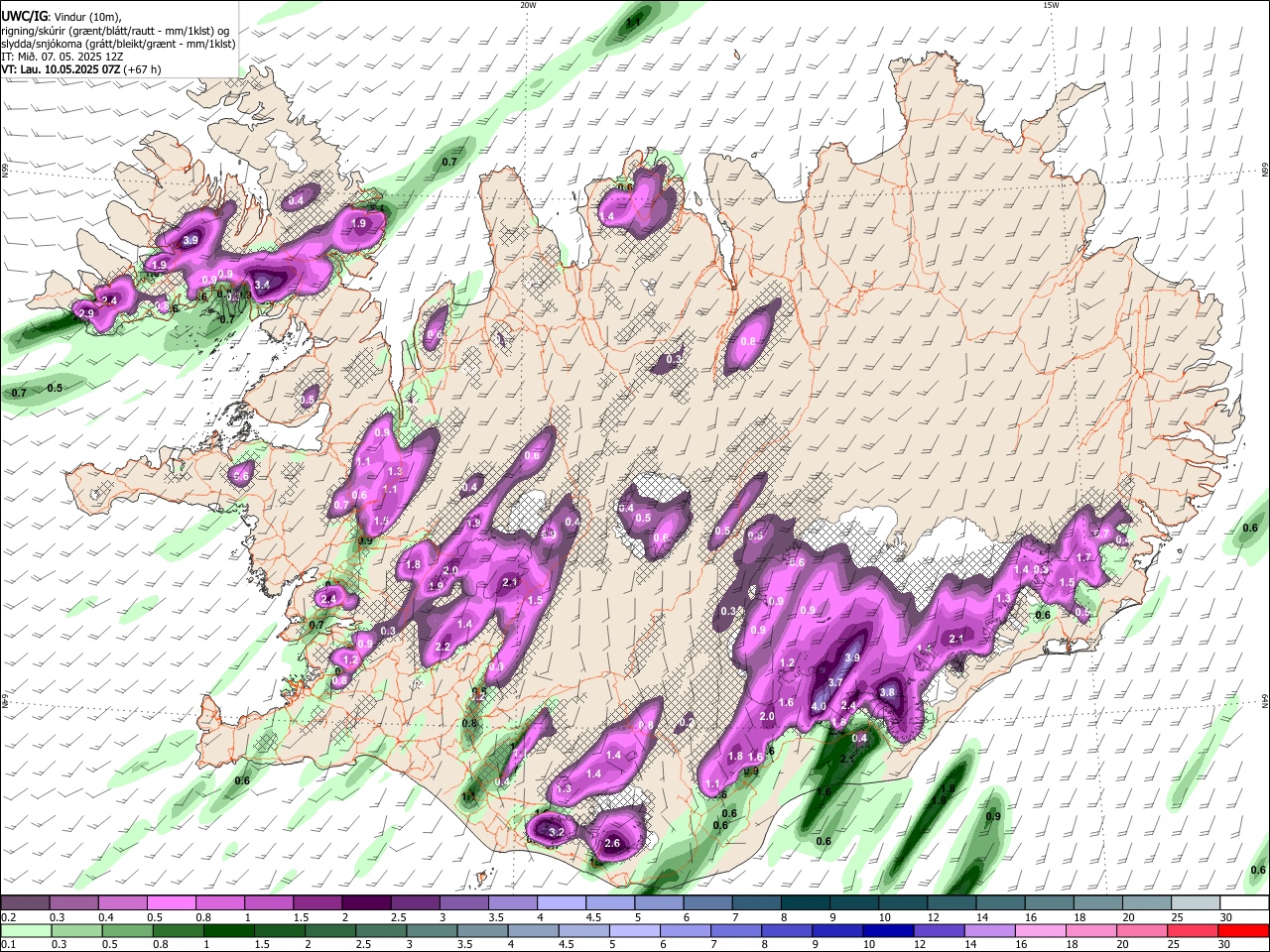Pick dark teal swatch between 8 and 9, top legend

point(804,903)
